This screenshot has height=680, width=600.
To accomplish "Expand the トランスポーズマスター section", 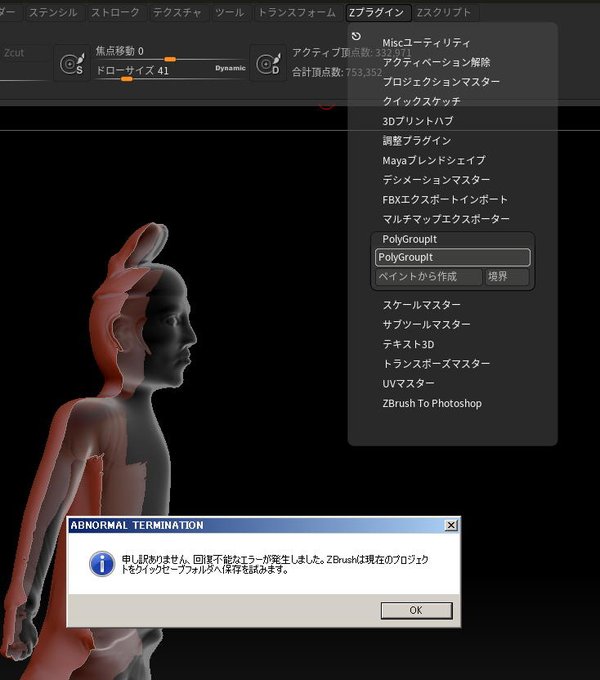I will click(436, 364).
